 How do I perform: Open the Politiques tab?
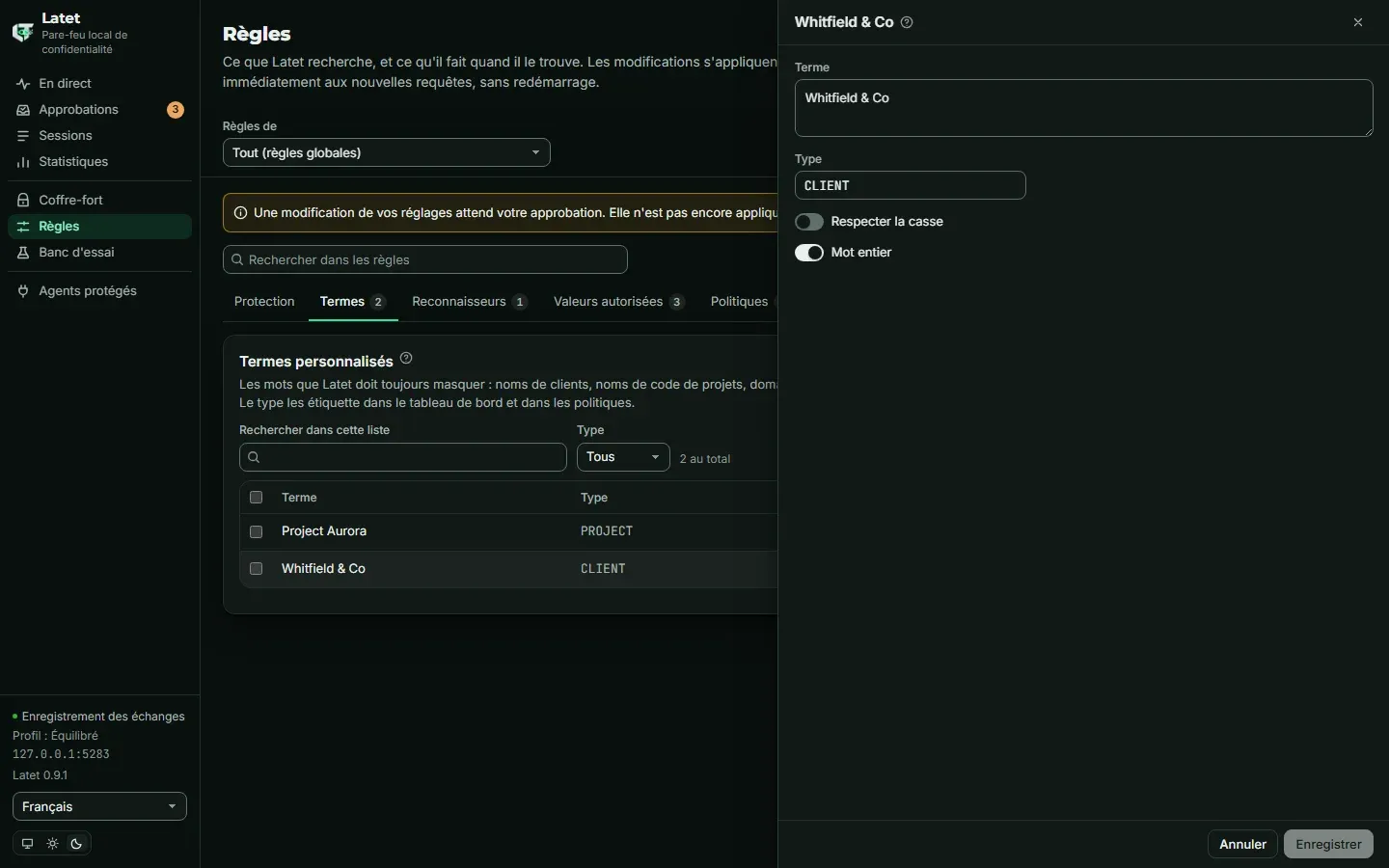tap(741, 302)
